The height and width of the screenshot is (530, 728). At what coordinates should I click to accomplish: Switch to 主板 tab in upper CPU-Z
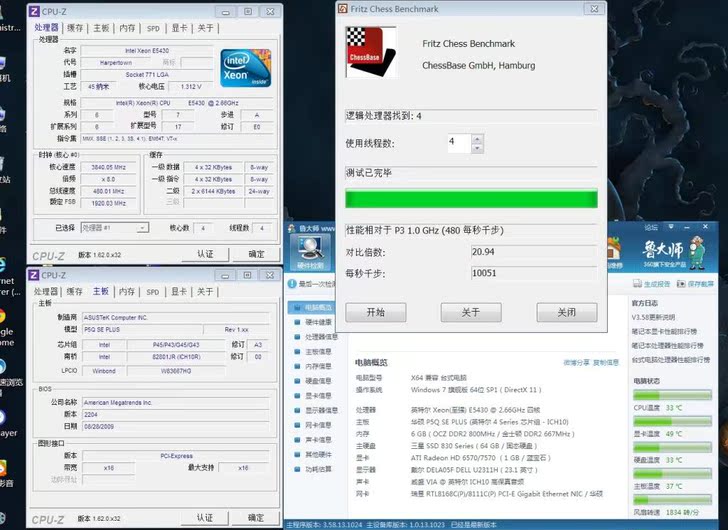[x=101, y=28]
